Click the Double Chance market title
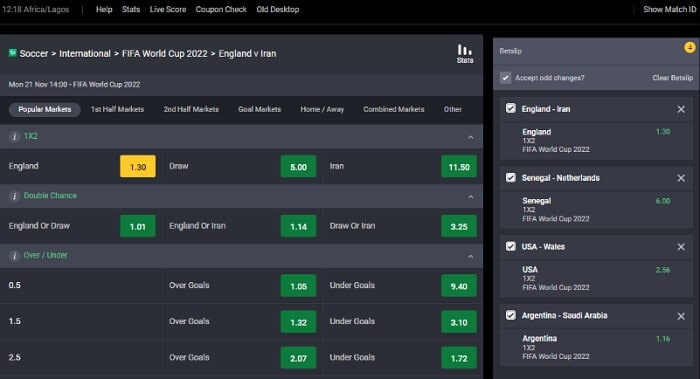 coord(50,196)
